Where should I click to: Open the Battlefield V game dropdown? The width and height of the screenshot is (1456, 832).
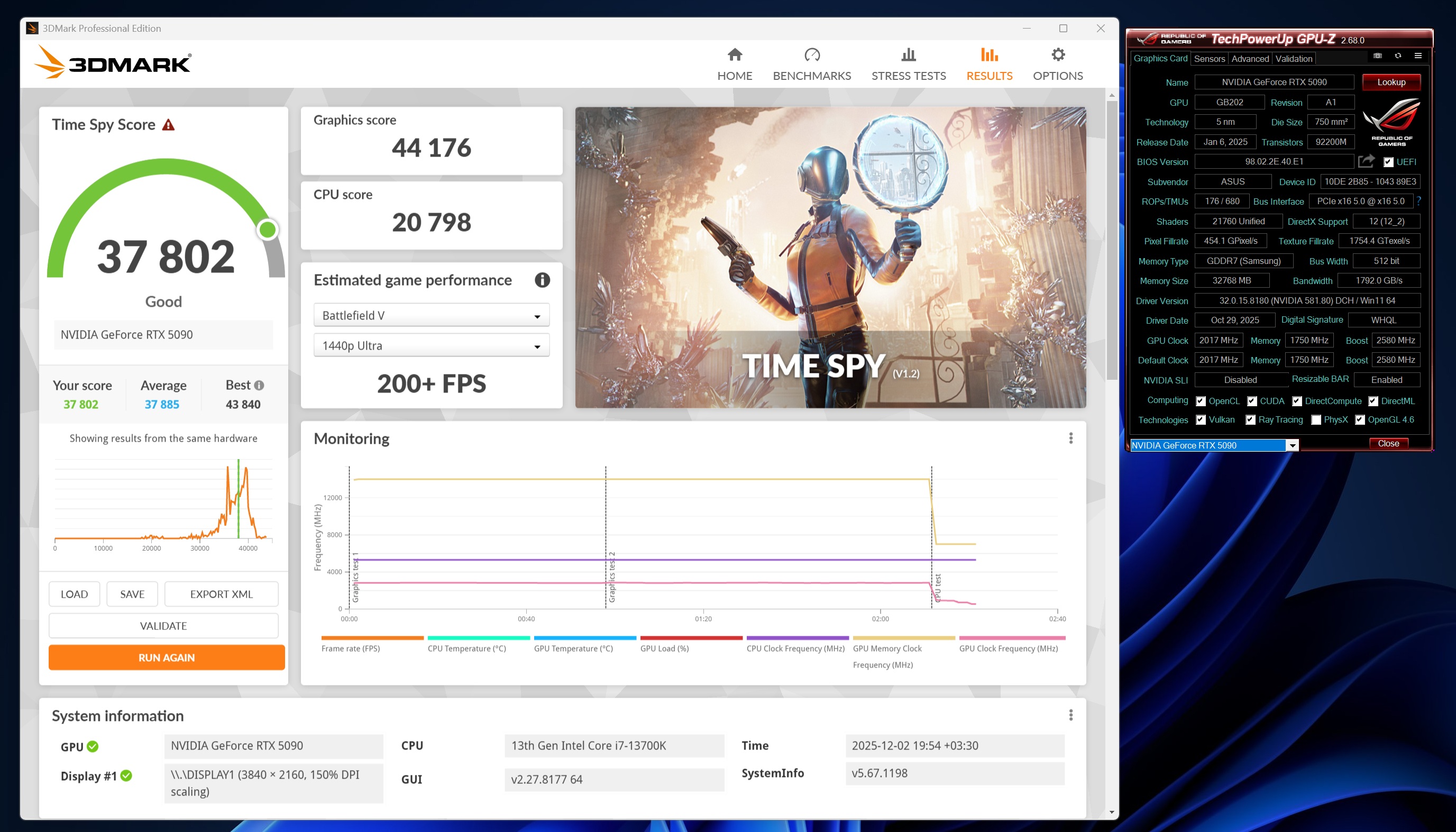pos(431,315)
